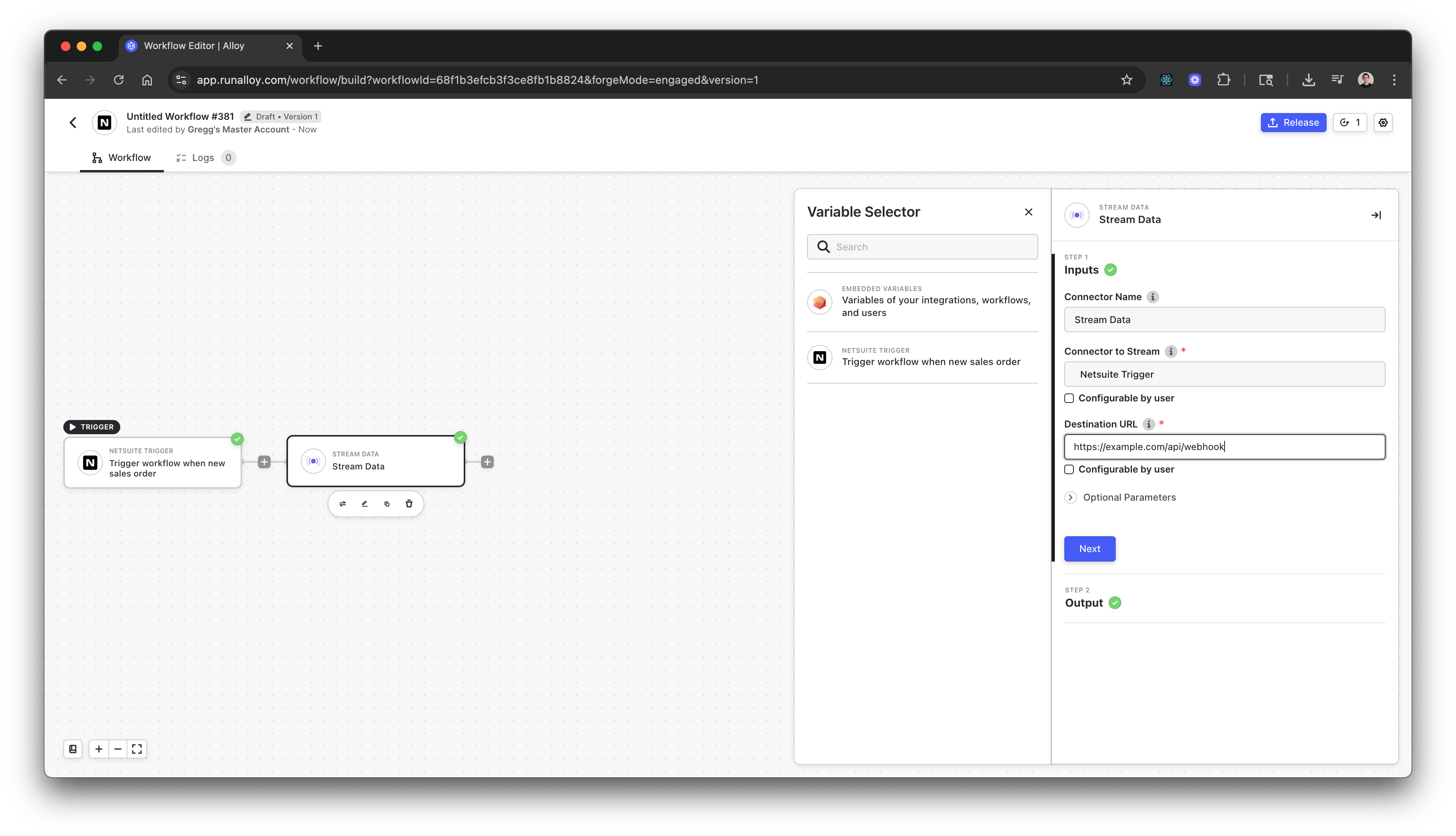The image size is (1456, 836).
Task: Duplicate the Stream Data node
Action: [387, 503]
